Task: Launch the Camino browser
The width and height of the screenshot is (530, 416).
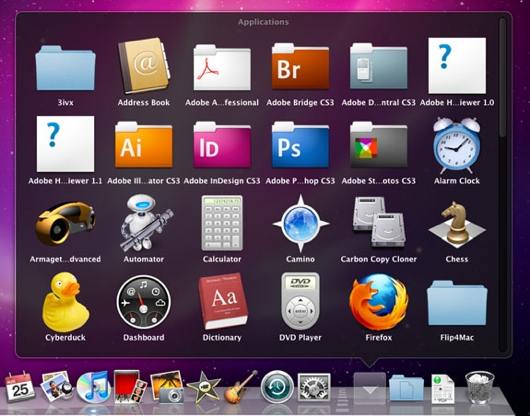Action: tap(300, 223)
